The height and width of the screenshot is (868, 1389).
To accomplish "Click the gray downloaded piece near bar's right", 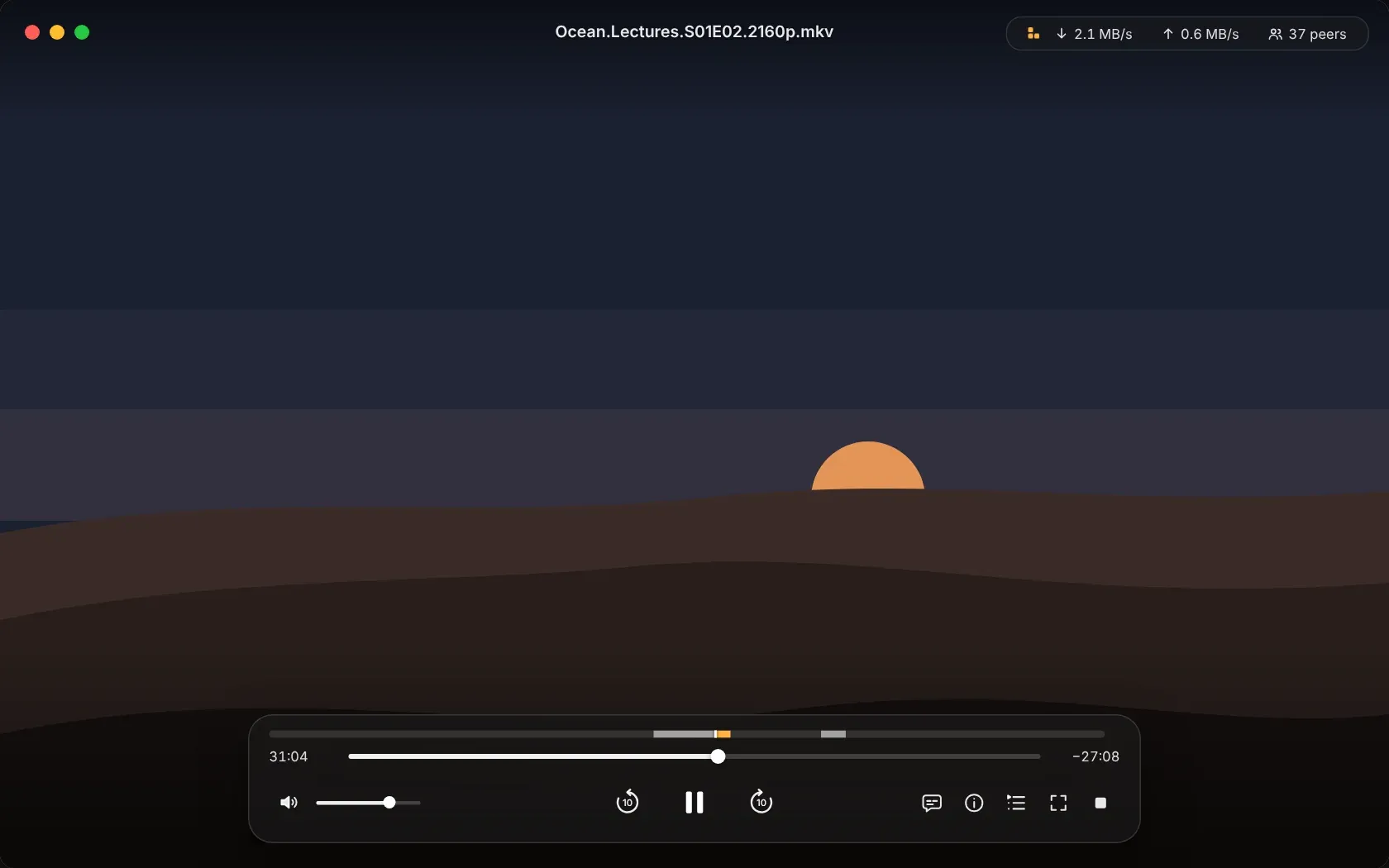I will click(833, 734).
